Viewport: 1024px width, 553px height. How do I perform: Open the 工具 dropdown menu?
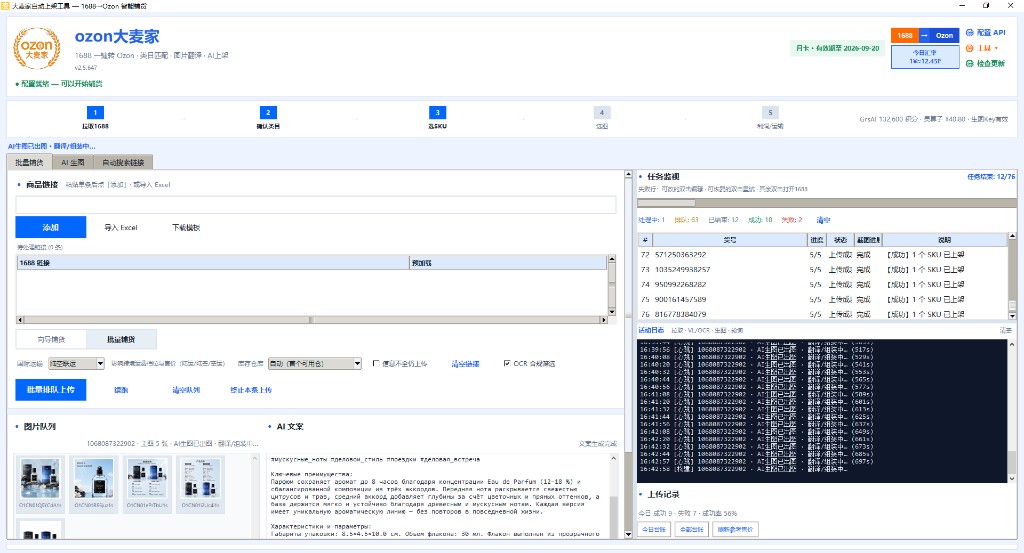point(987,48)
